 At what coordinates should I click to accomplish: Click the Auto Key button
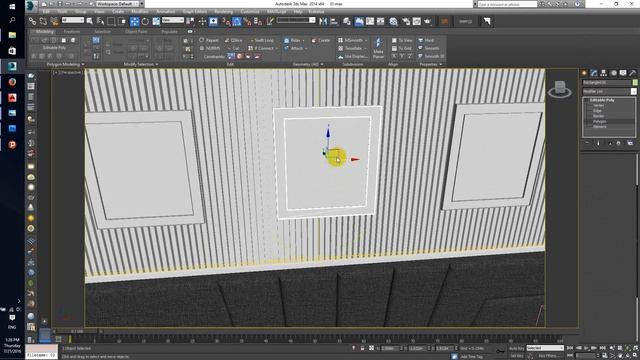[x=516, y=348]
